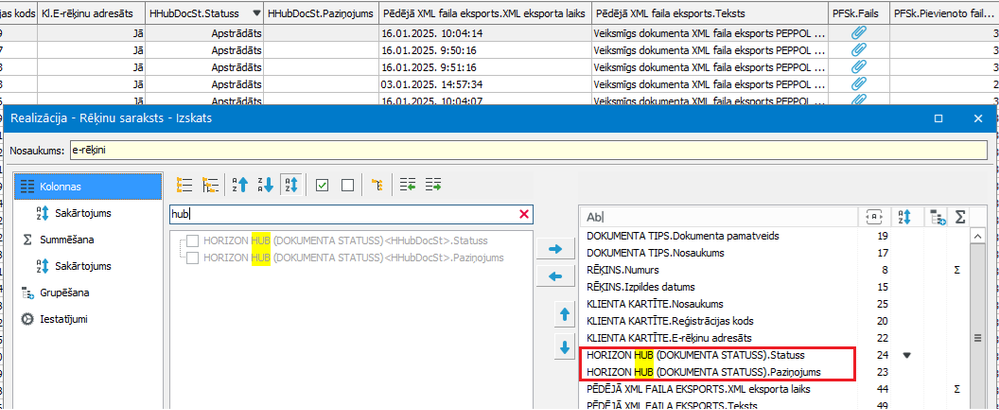Move selected column up with blue arrow
The height and width of the screenshot is (410, 999).
[564, 315]
